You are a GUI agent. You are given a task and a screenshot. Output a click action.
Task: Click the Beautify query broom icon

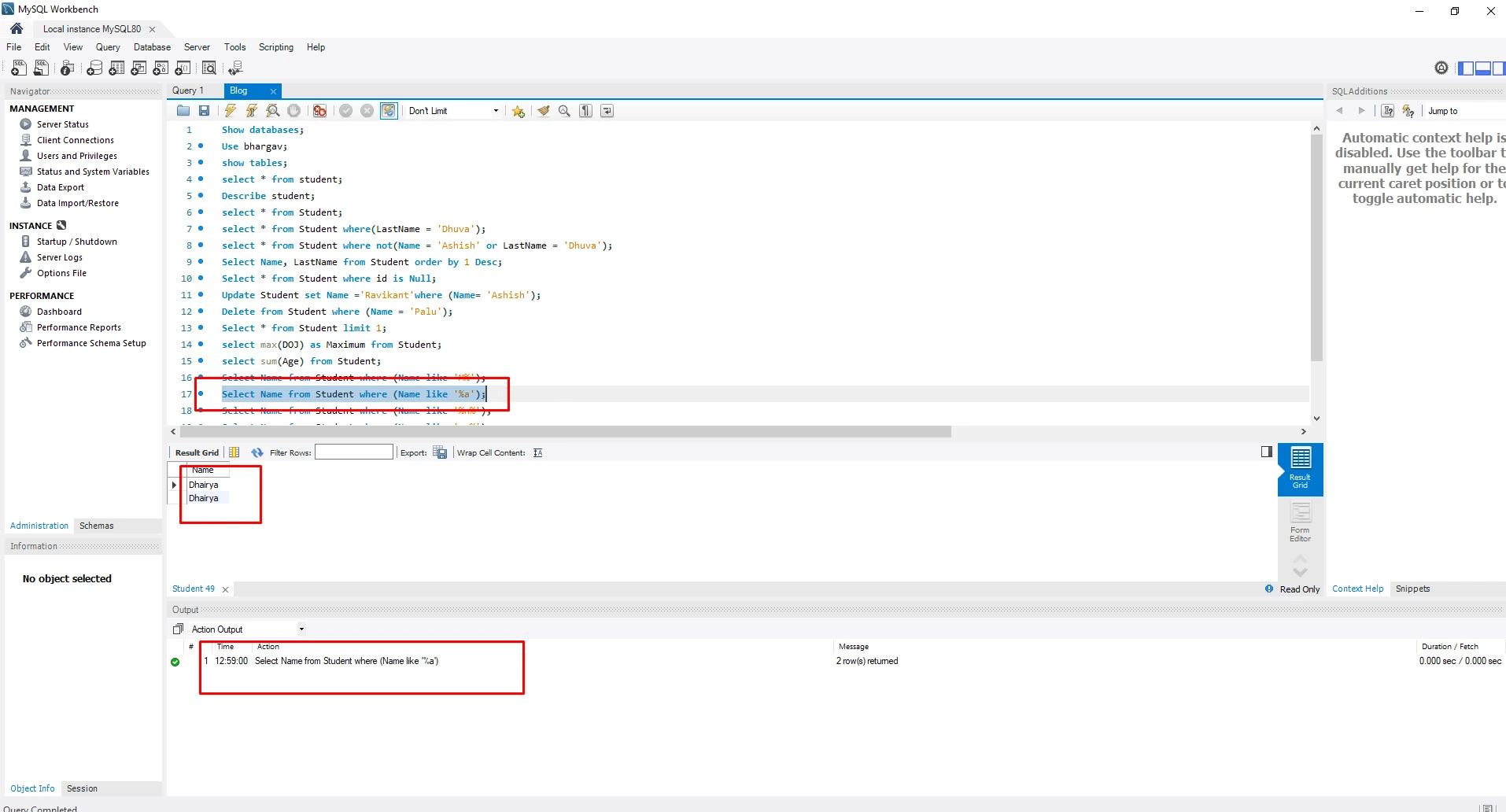(543, 111)
